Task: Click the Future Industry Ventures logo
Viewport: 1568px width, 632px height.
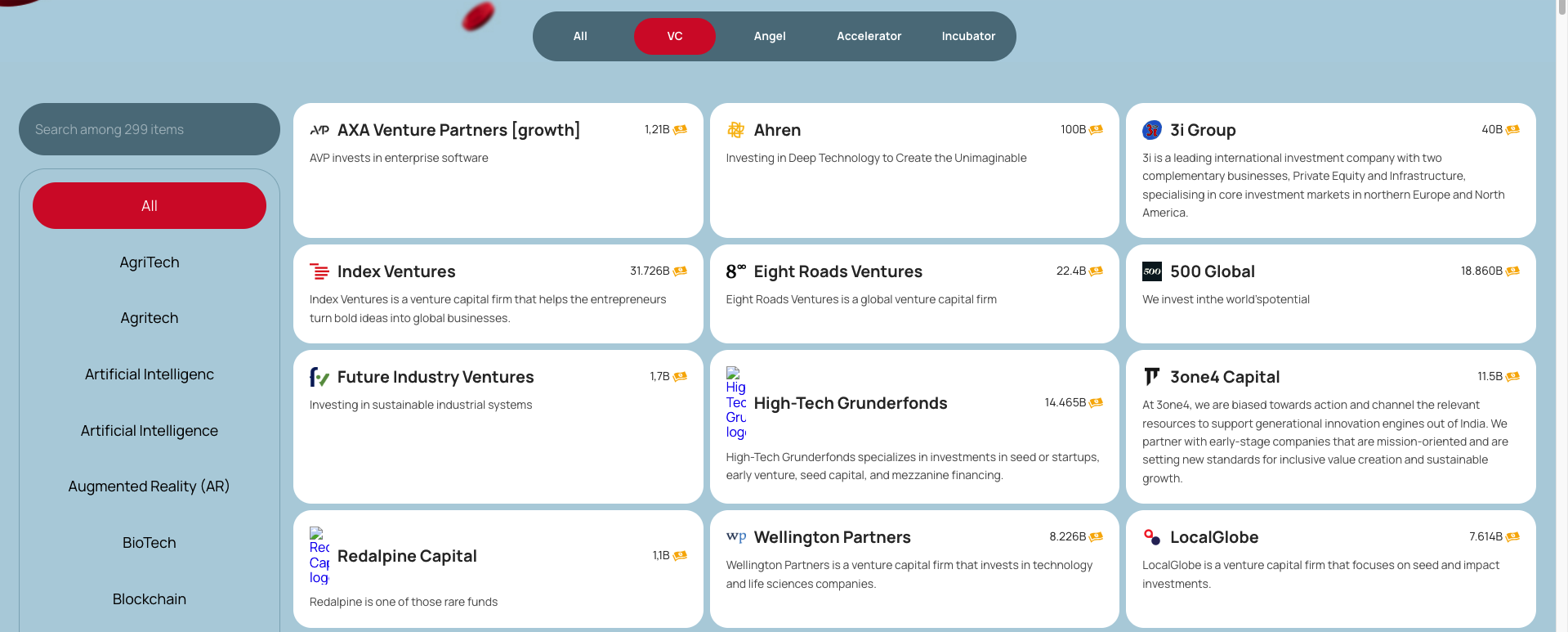Action: [319, 377]
